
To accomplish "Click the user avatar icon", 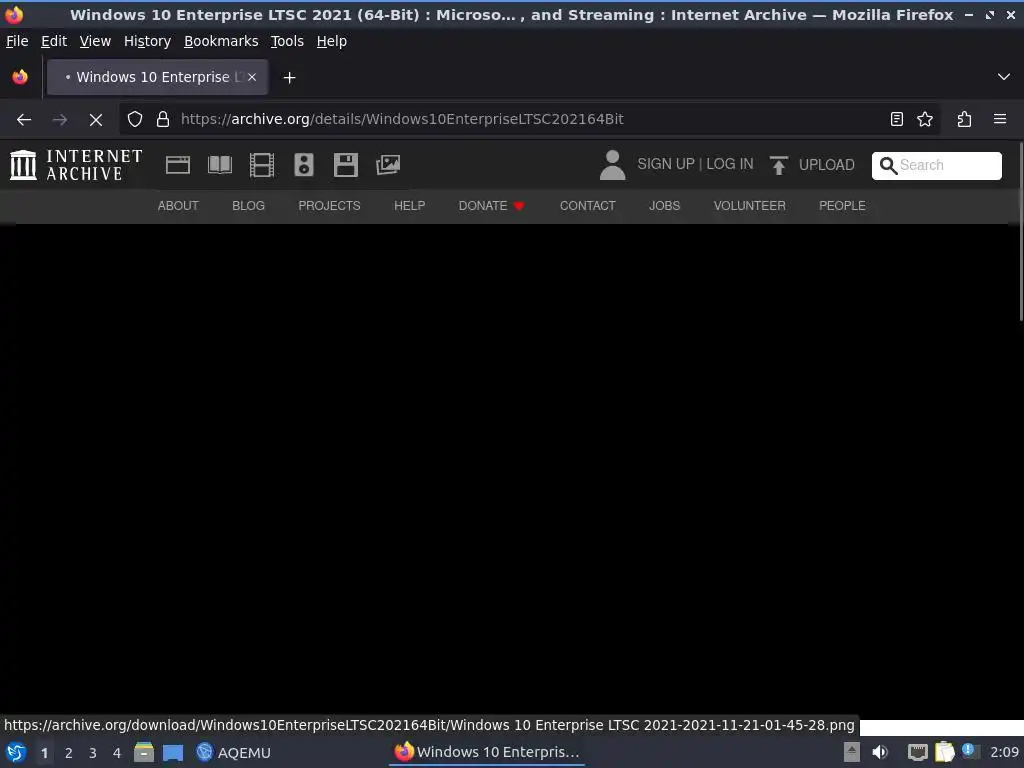I will (x=613, y=165).
